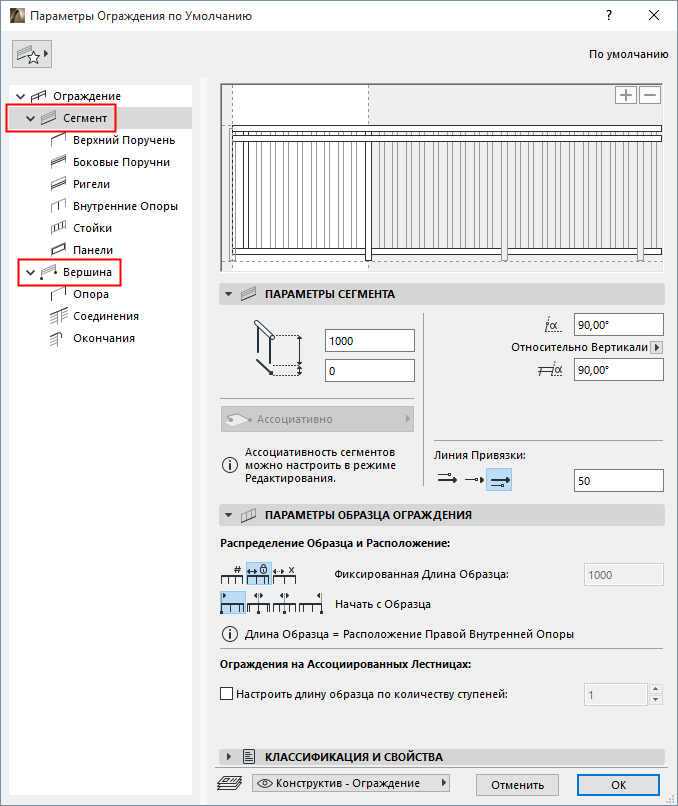Choose best division pattern distribution

(284, 574)
